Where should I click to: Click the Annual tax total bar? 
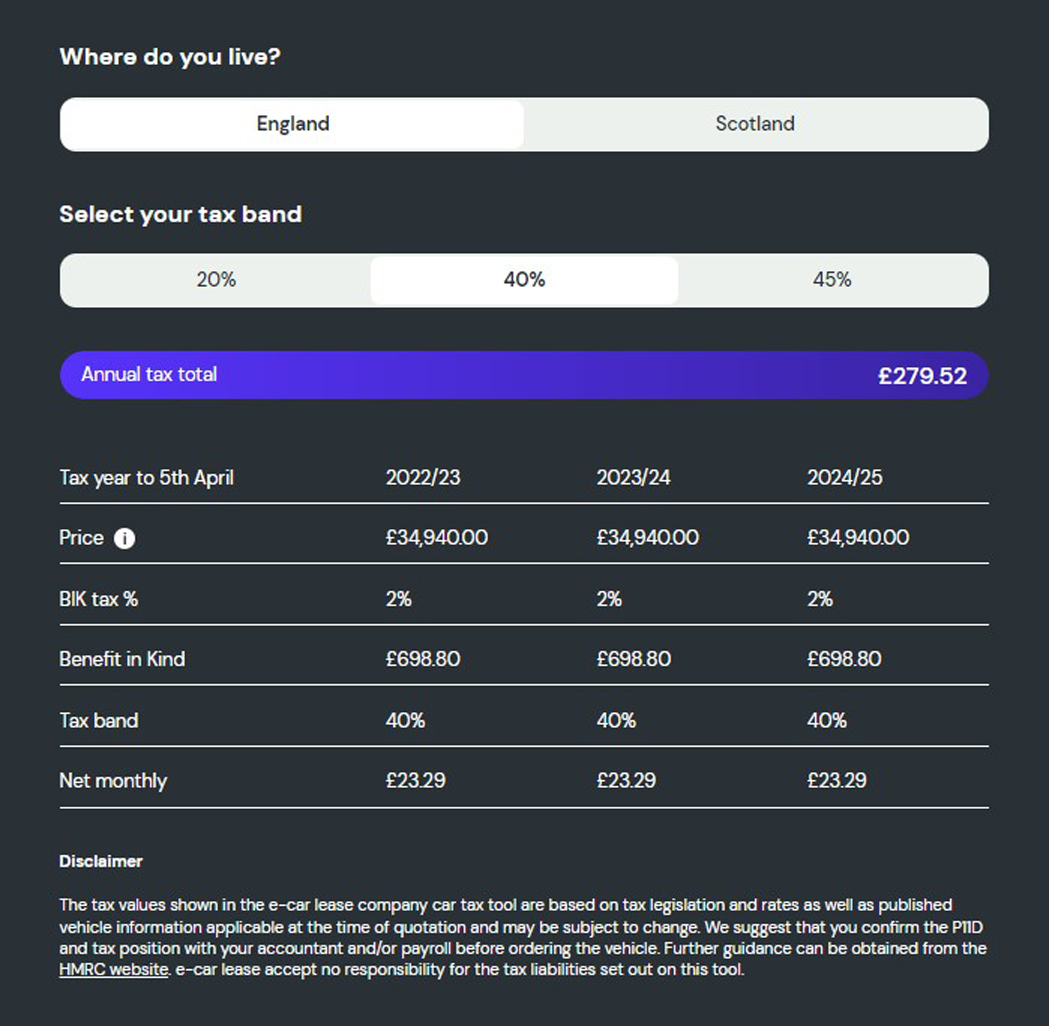click(x=524, y=376)
